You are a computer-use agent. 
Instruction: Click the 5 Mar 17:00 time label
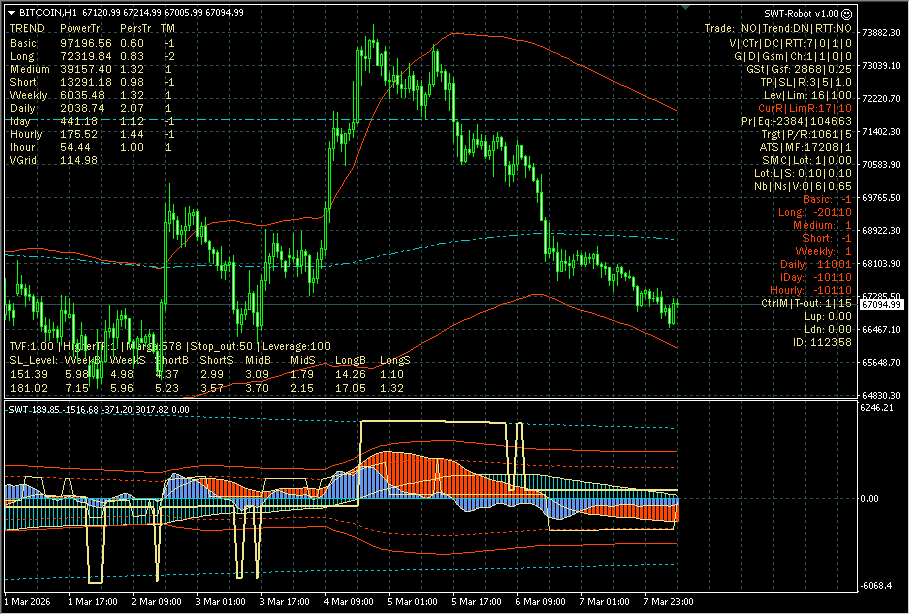476,602
